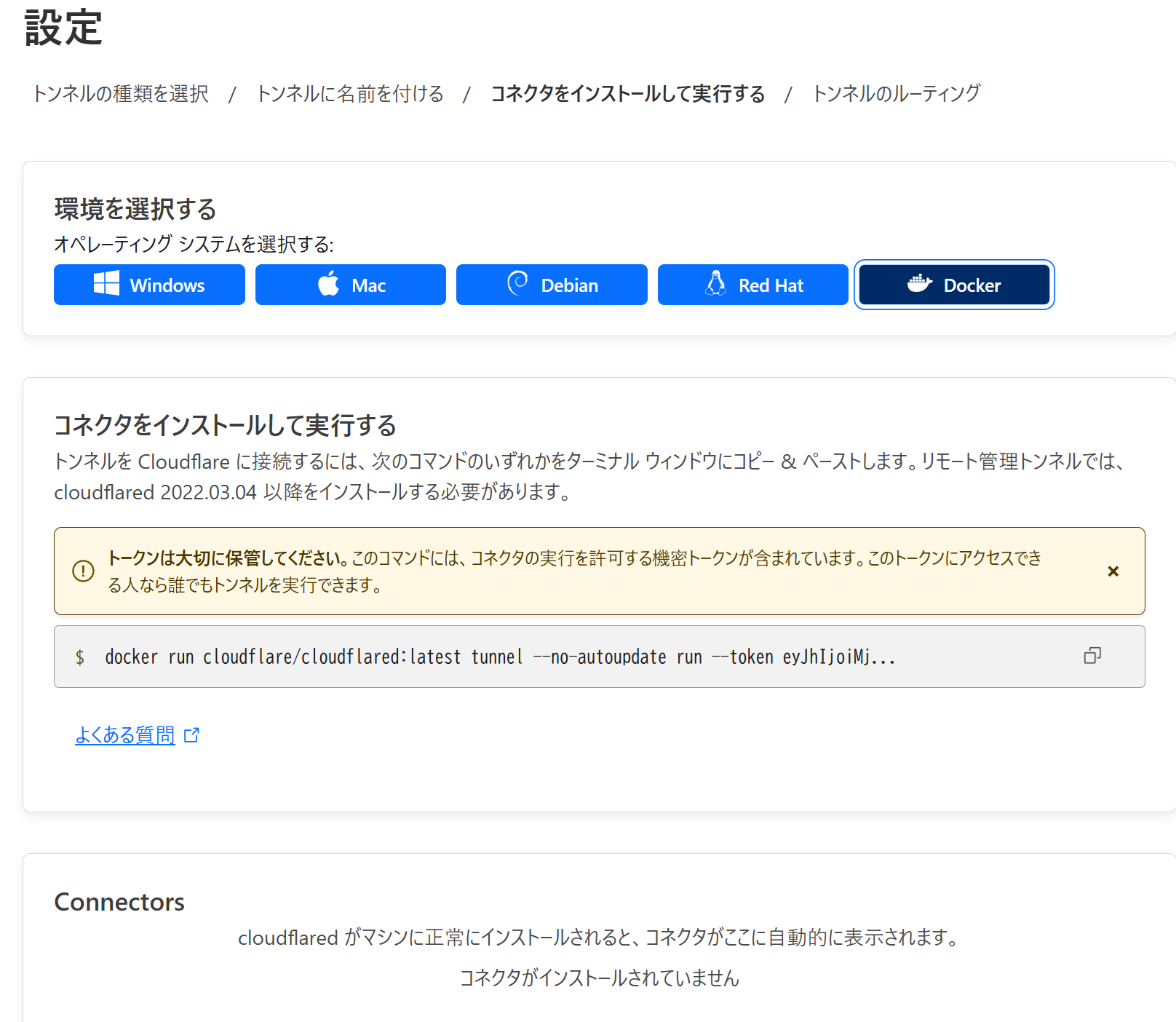Copy the docker run command using copy icon
This screenshot has height=1022, width=1176.
pyautogui.click(x=1092, y=656)
